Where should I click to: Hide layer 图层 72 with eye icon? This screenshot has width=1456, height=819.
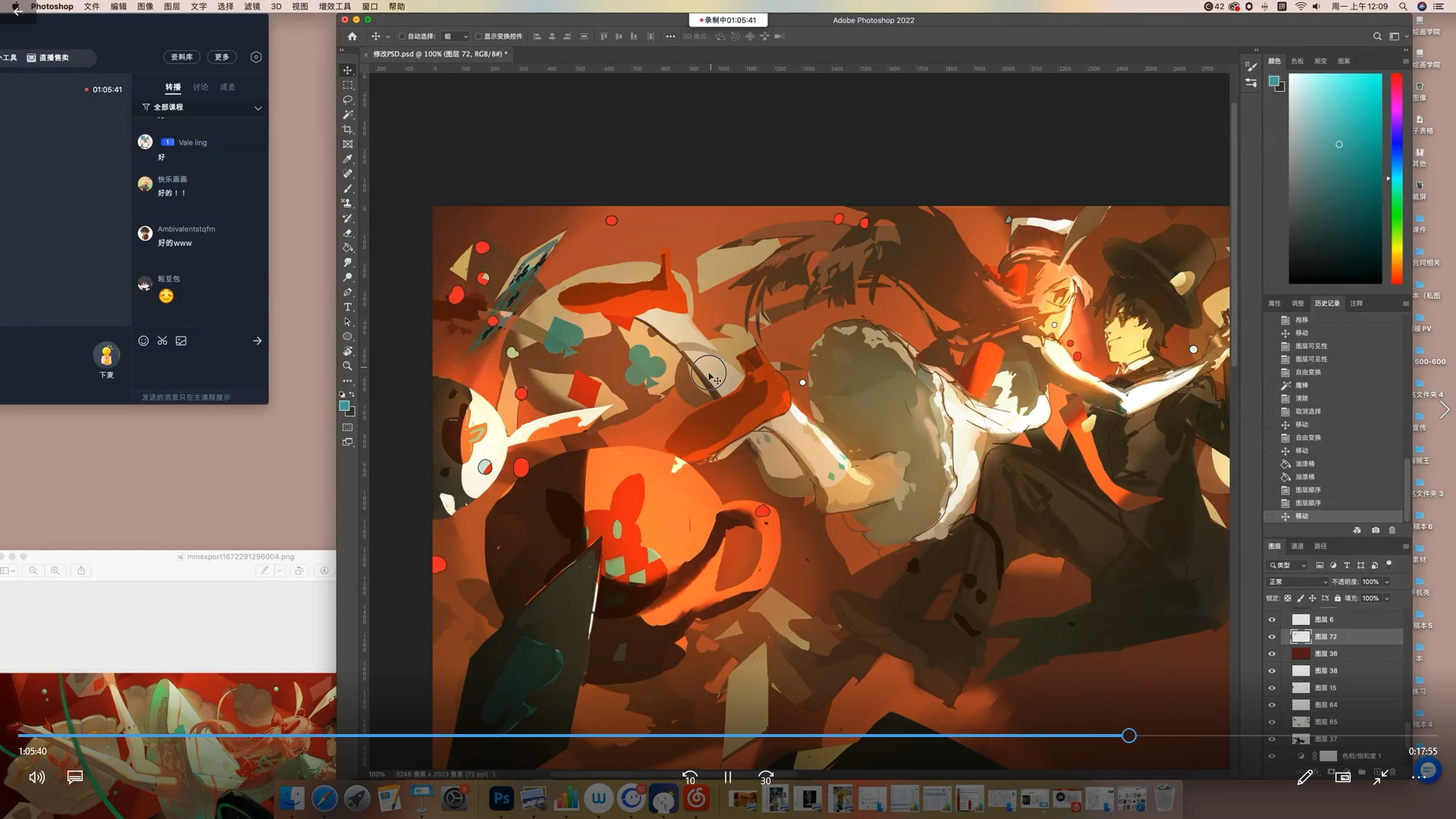click(x=1272, y=637)
